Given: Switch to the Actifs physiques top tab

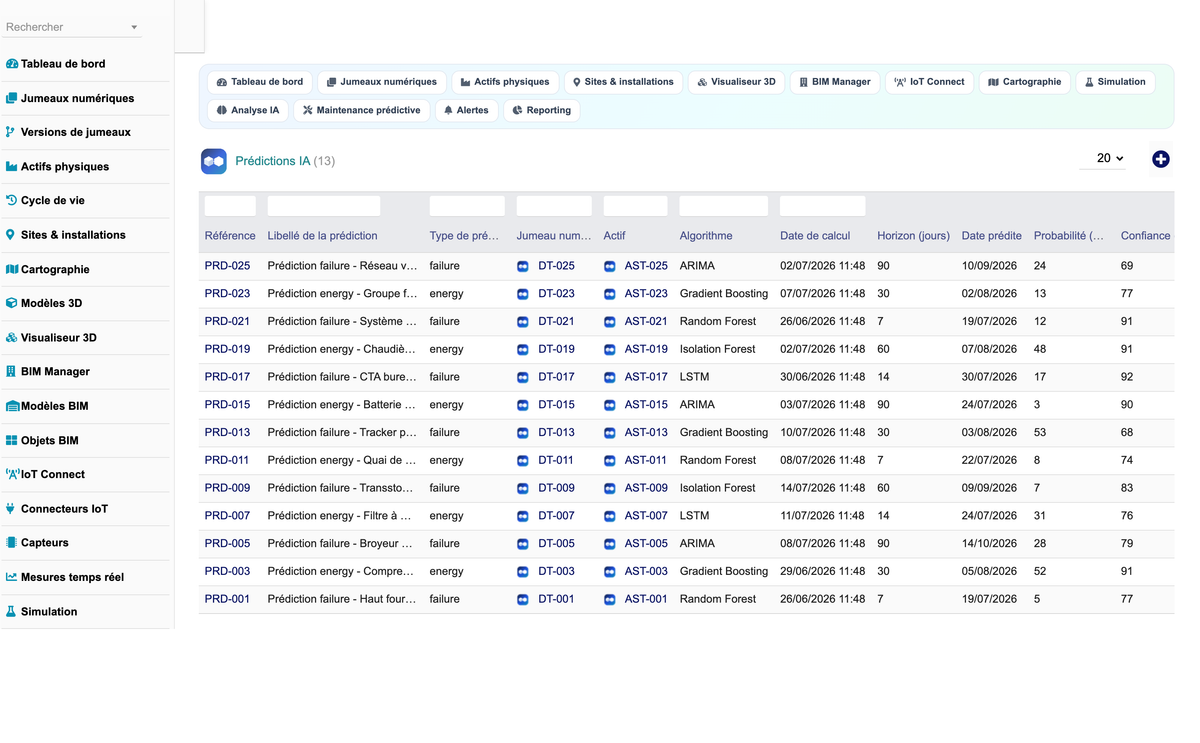Looking at the screenshot, I should [x=505, y=82].
